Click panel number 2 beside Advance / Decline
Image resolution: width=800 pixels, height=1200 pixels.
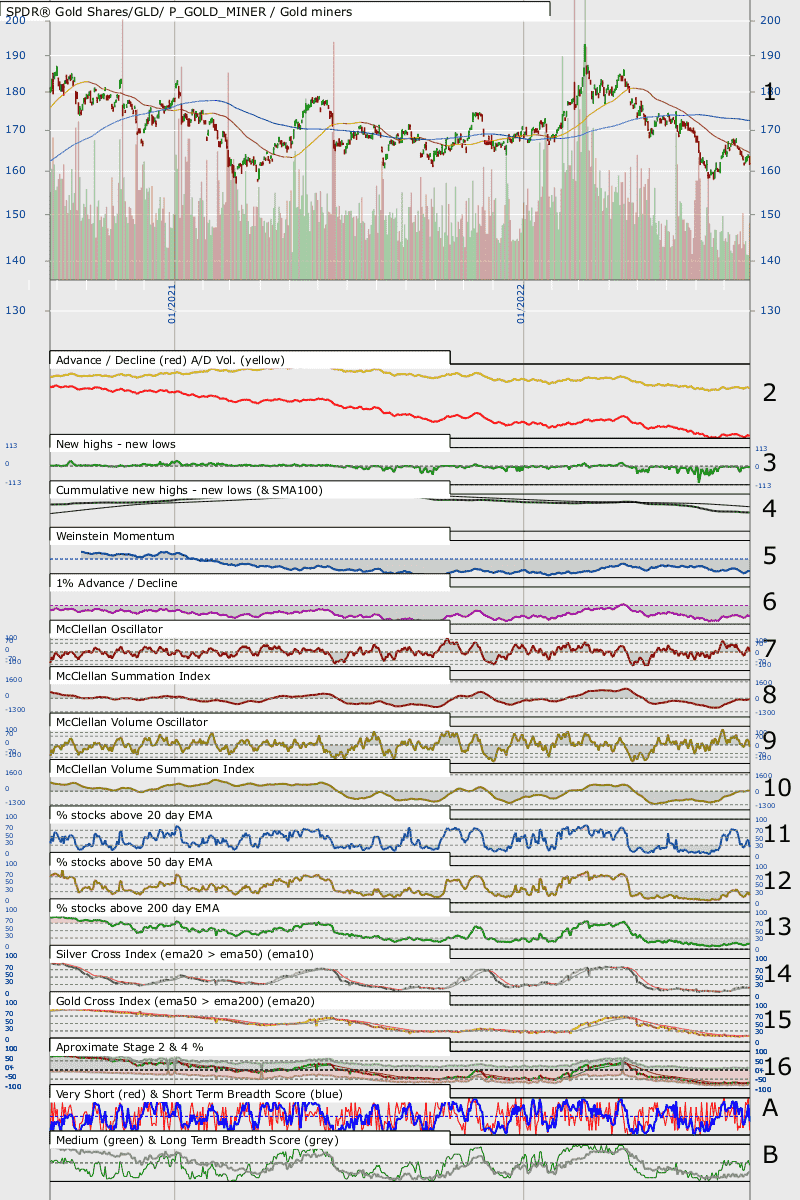click(x=769, y=392)
